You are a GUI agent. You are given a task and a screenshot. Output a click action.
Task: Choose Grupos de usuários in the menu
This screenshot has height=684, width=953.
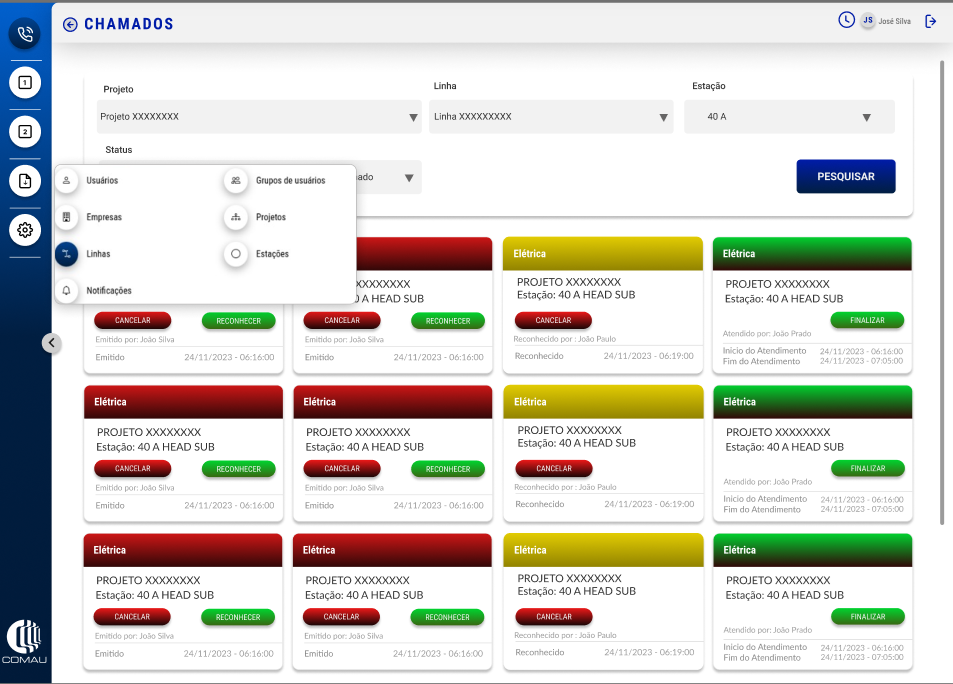[x=290, y=181]
